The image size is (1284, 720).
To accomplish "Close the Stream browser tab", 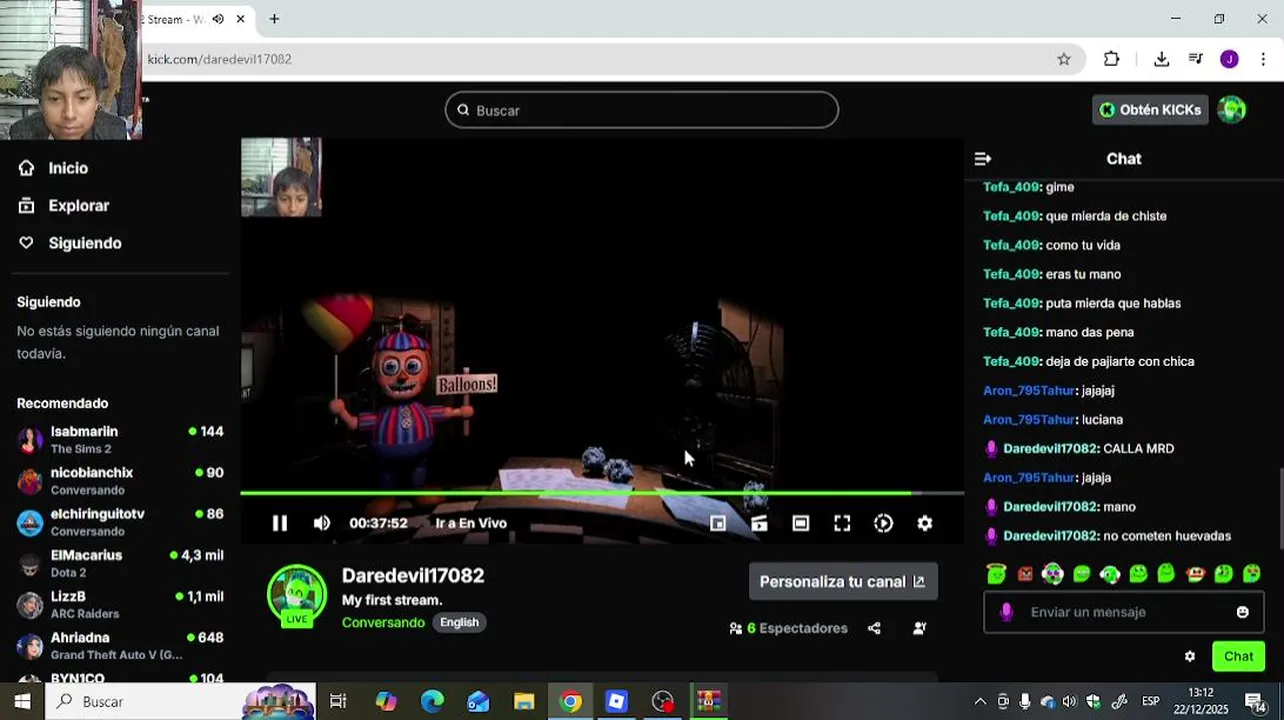I will (240, 19).
